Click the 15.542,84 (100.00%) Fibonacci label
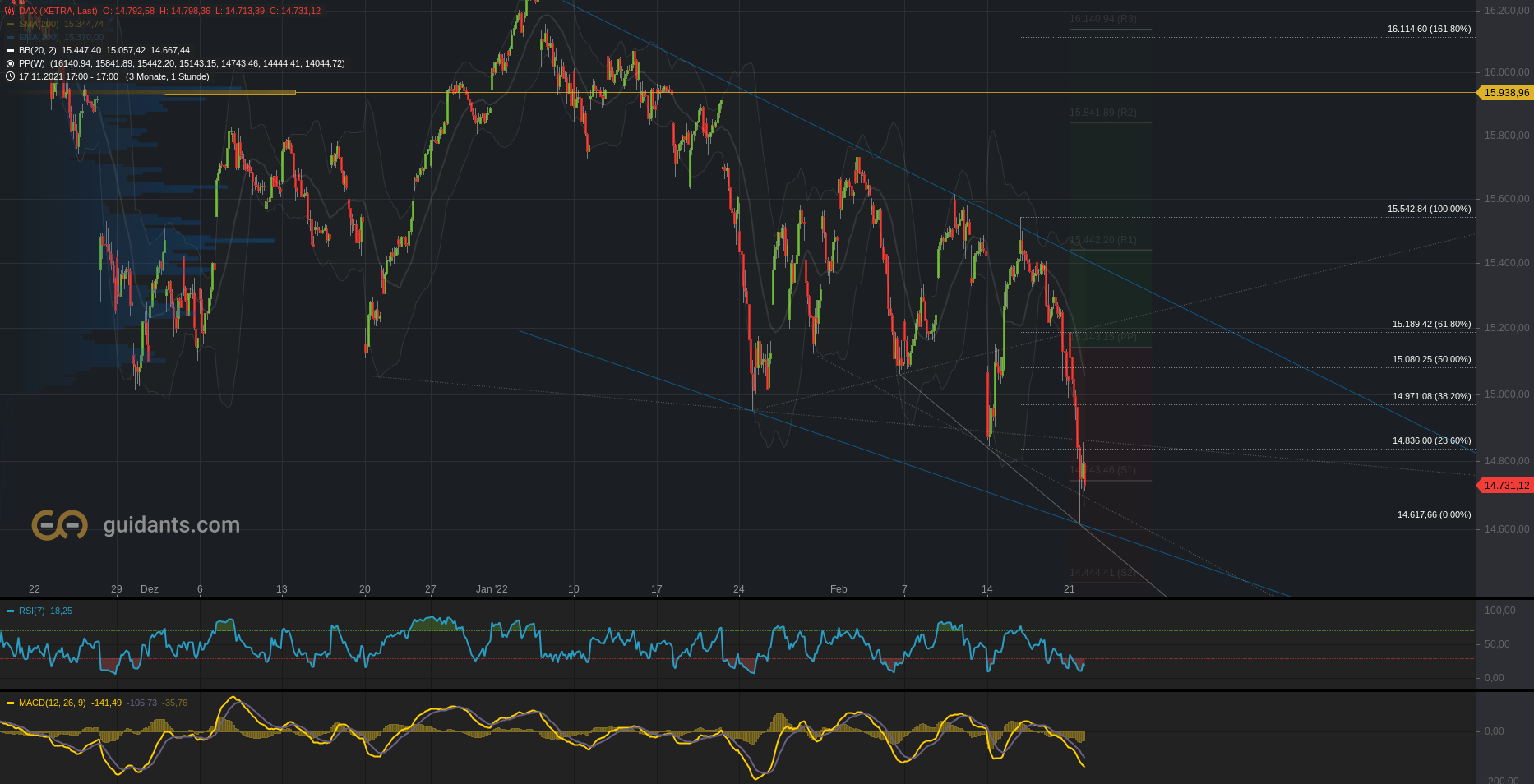The image size is (1534, 784). [1429, 209]
